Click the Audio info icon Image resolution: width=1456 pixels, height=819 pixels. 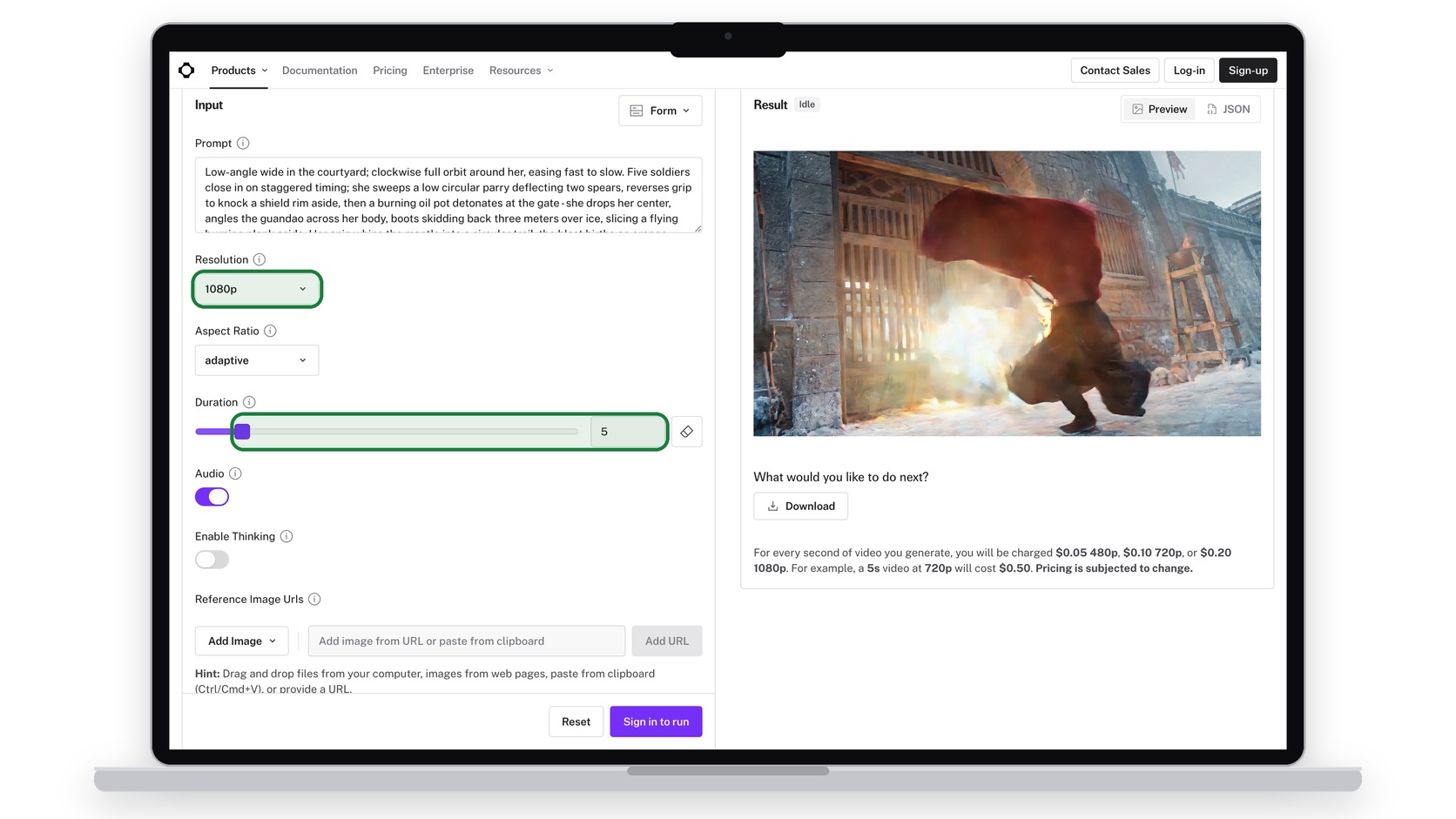[235, 474]
